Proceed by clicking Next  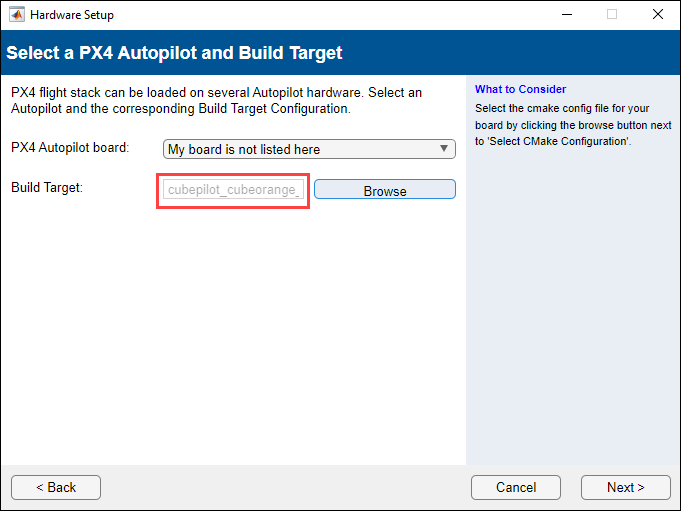[x=625, y=487]
